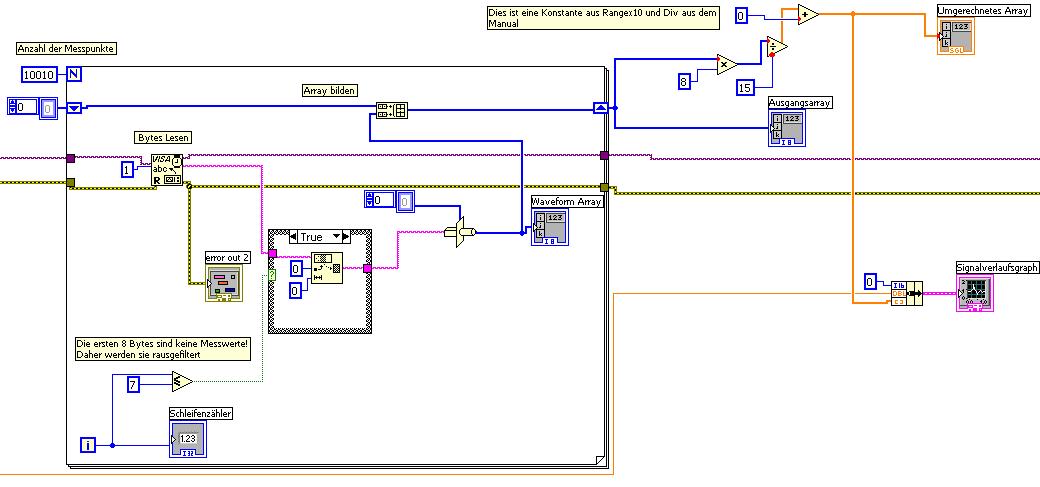The height and width of the screenshot is (487, 1040).
Task: Go to previous case with left arrow
Action: click(294, 237)
